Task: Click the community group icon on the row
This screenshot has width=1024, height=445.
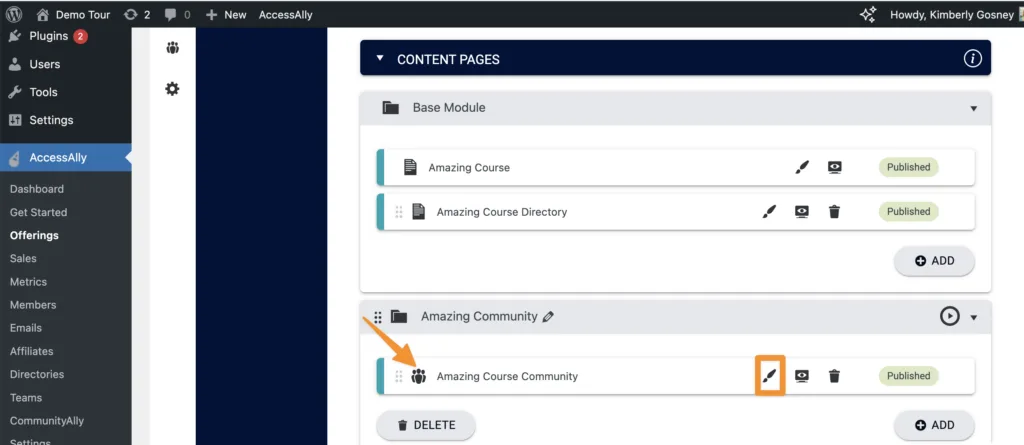Action: (419, 376)
